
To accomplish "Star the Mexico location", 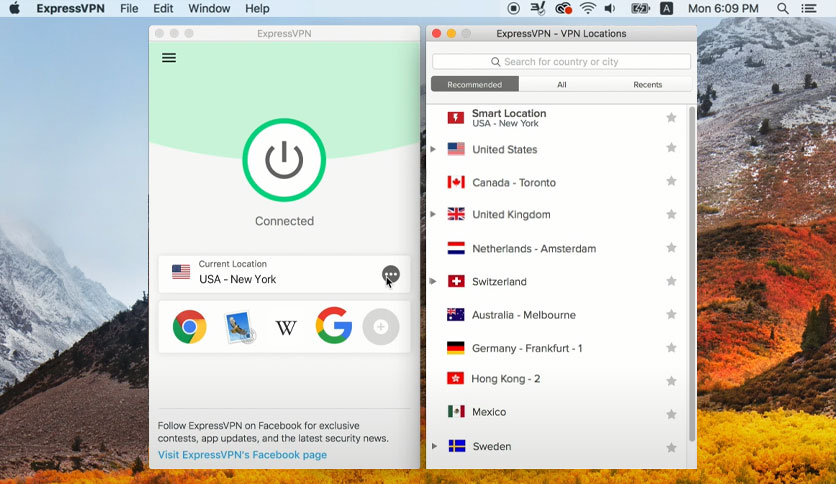I will coord(671,414).
